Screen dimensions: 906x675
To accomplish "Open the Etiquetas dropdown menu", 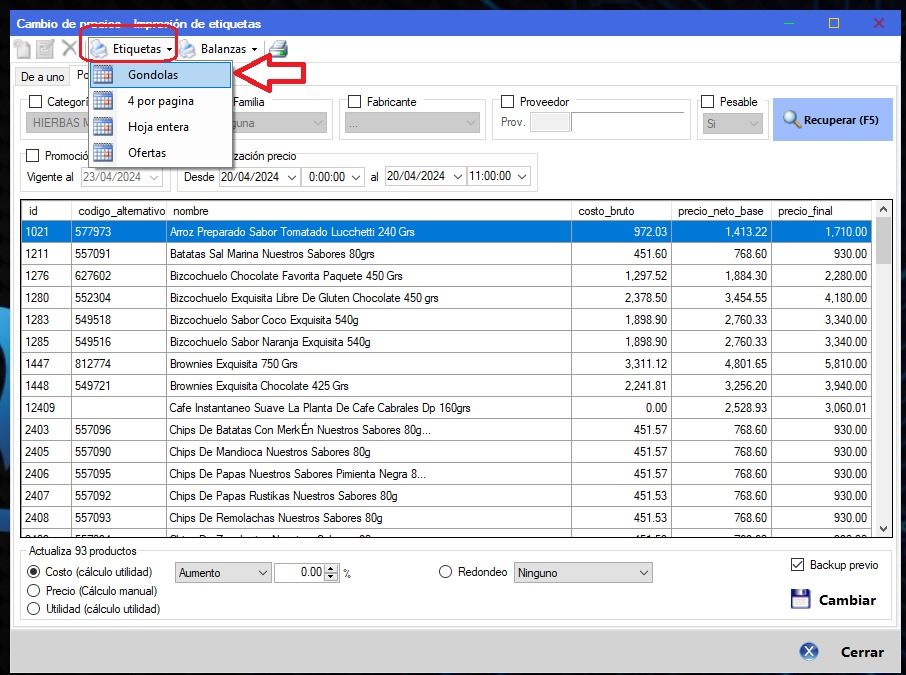I will [132, 49].
